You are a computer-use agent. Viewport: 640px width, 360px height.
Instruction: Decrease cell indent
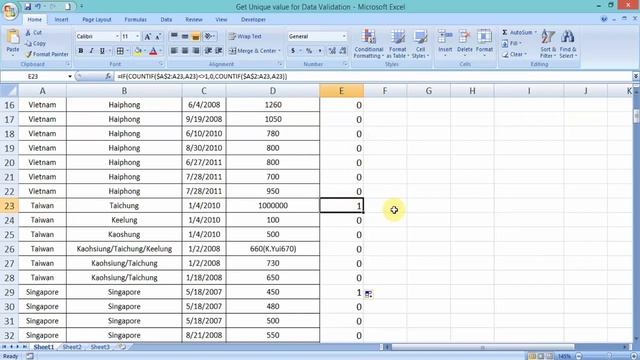(x=208, y=51)
